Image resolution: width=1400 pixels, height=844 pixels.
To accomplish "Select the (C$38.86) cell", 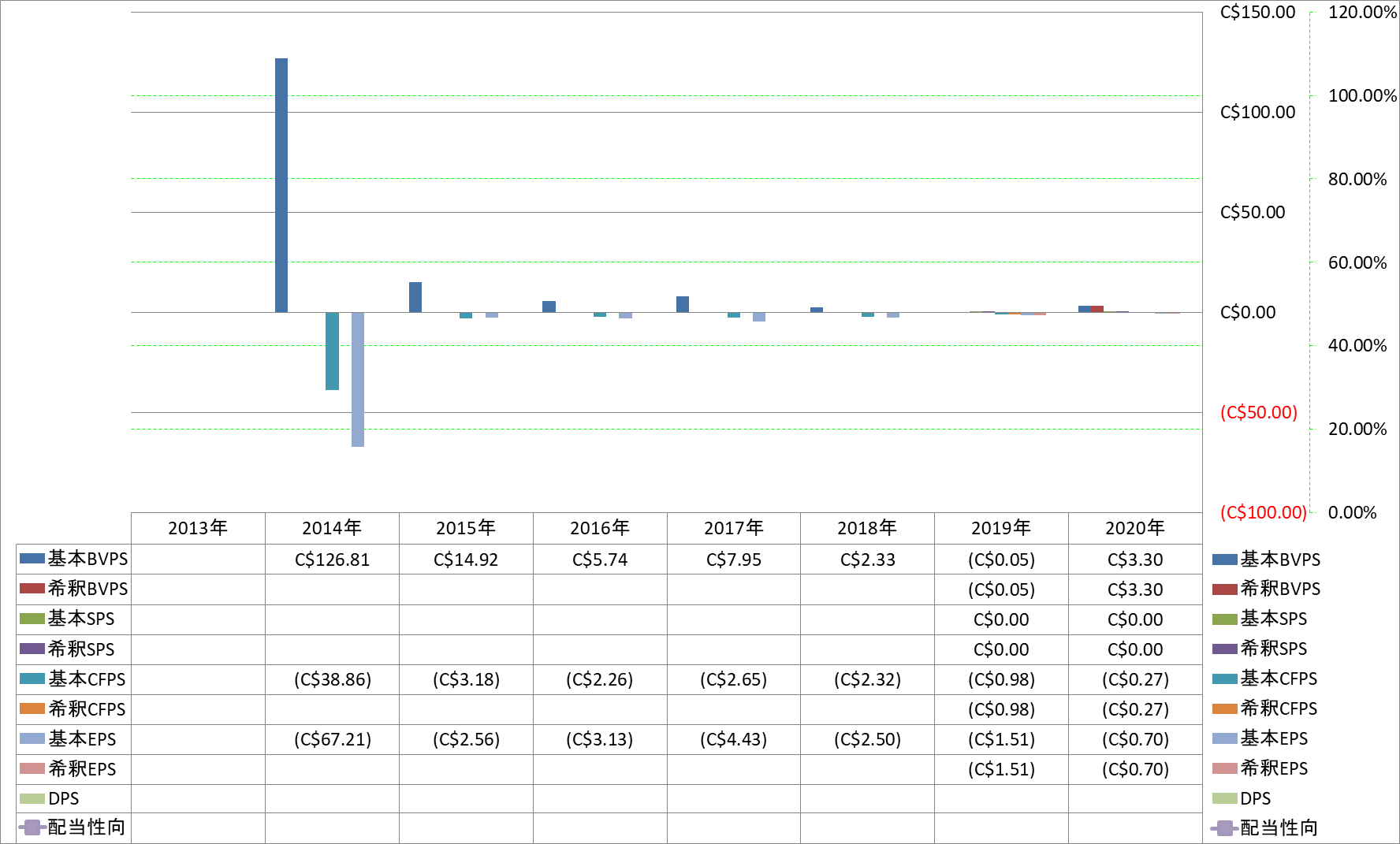I will (332, 679).
